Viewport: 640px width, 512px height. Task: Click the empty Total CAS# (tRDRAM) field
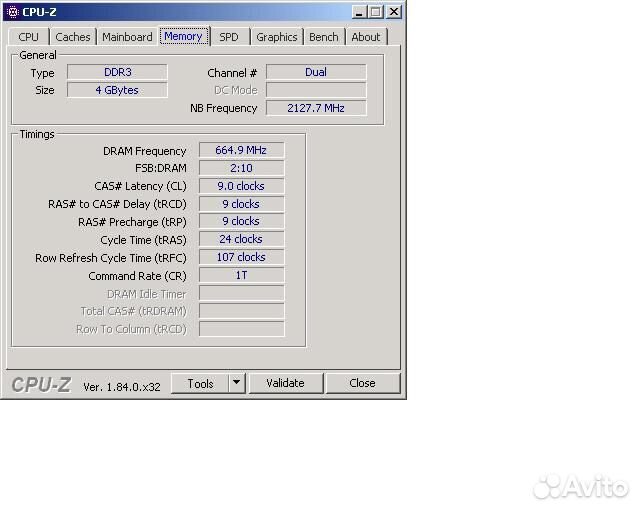241,311
